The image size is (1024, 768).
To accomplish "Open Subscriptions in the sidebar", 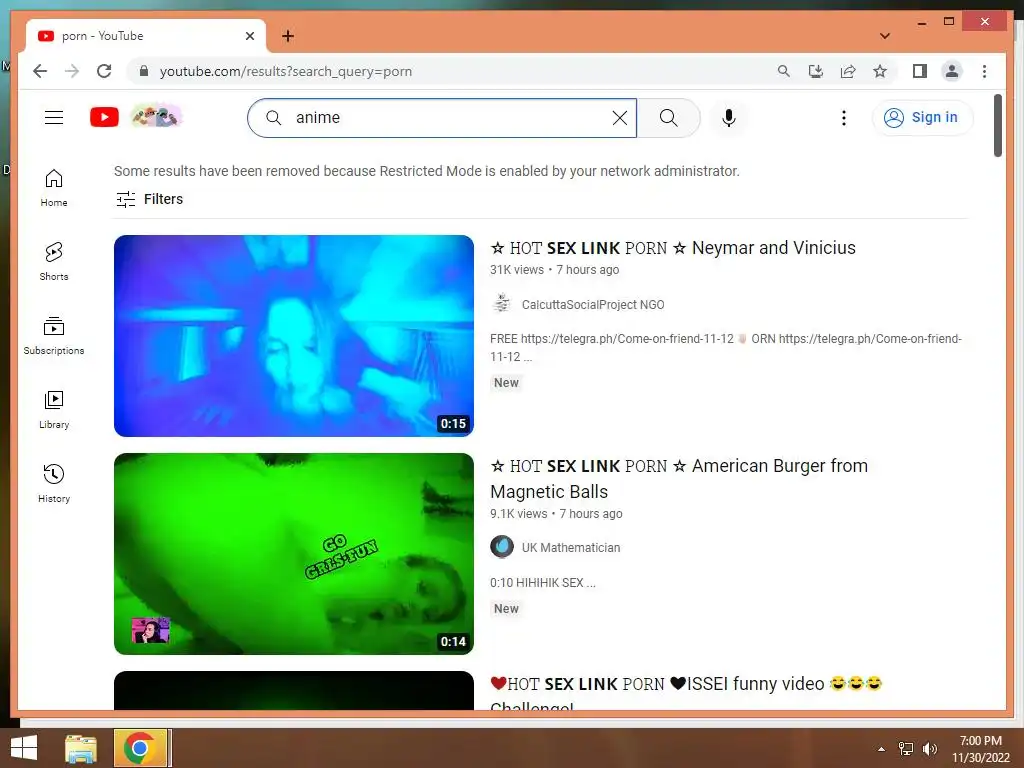I will coord(54,336).
